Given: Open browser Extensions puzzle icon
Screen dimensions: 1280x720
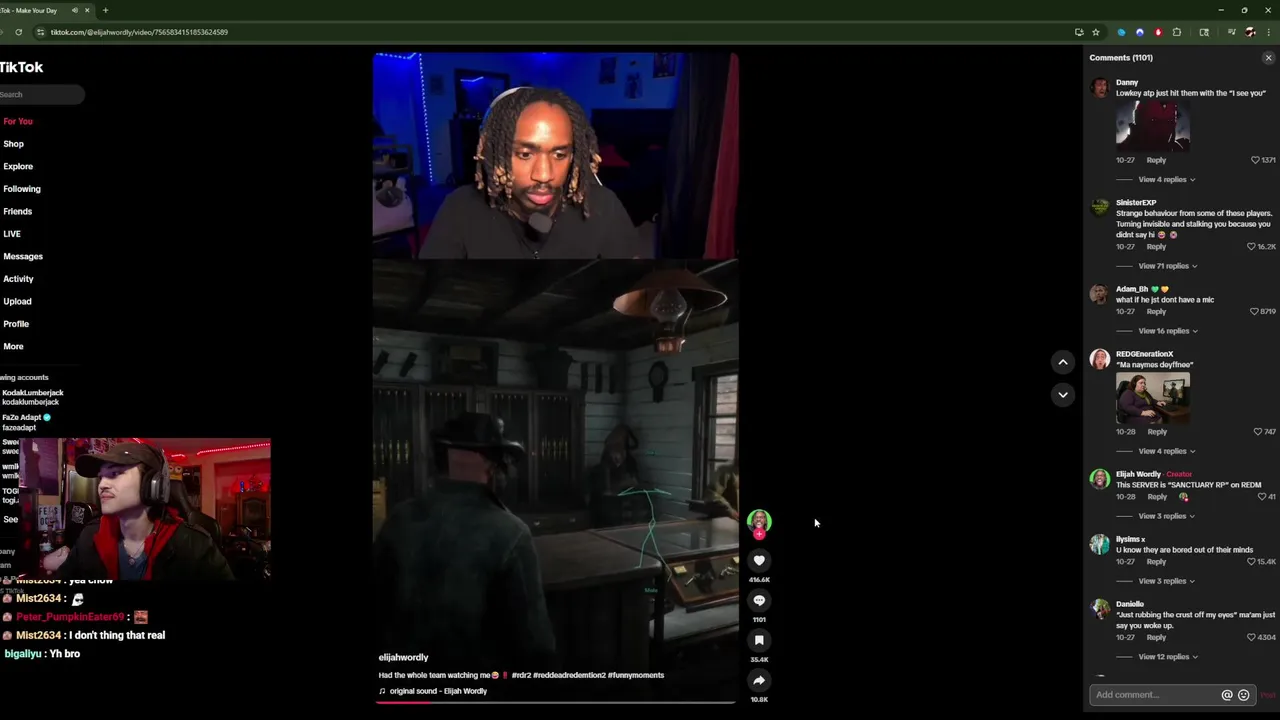Looking at the screenshot, I should pyautogui.click(x=1177, y=32).
